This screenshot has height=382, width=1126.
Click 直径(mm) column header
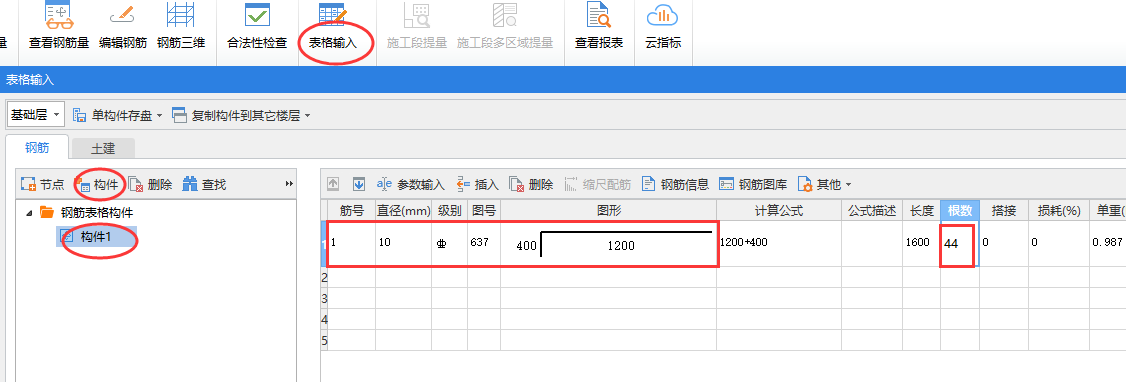(x=404, y=211)
